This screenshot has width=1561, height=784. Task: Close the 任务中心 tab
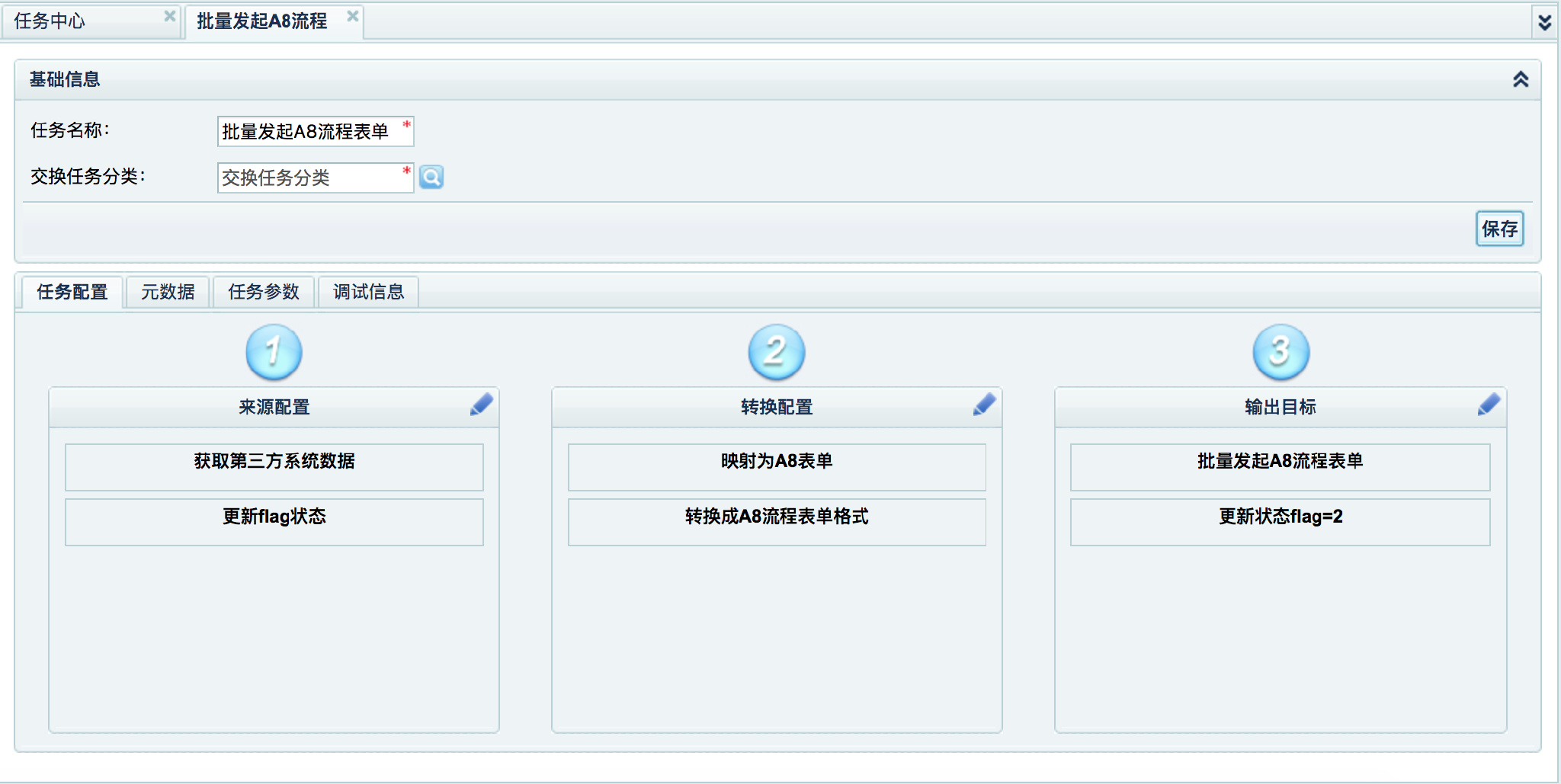click(170, 16)
